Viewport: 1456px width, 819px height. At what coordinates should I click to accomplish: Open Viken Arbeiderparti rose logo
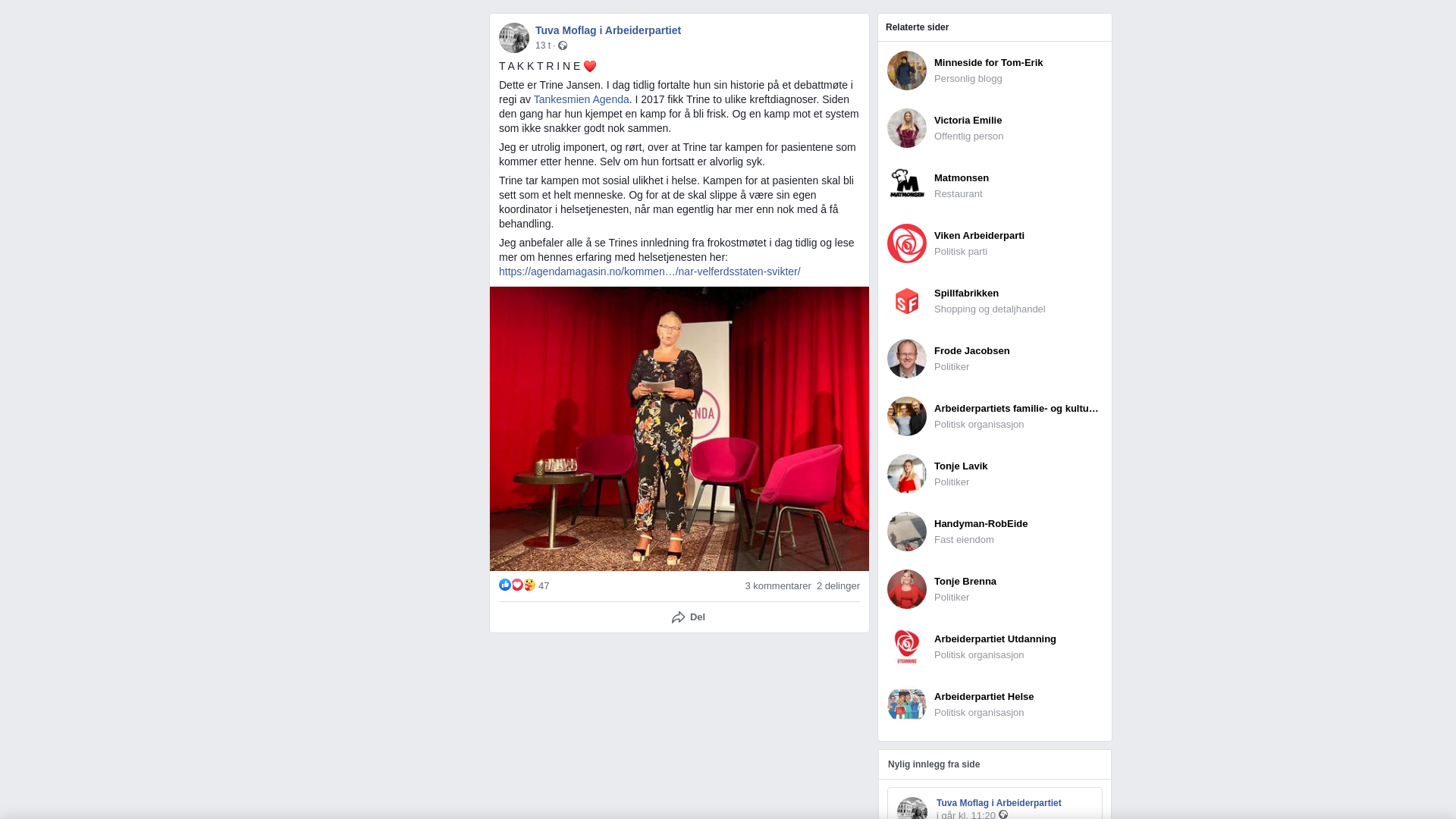(x=907, y=243)
